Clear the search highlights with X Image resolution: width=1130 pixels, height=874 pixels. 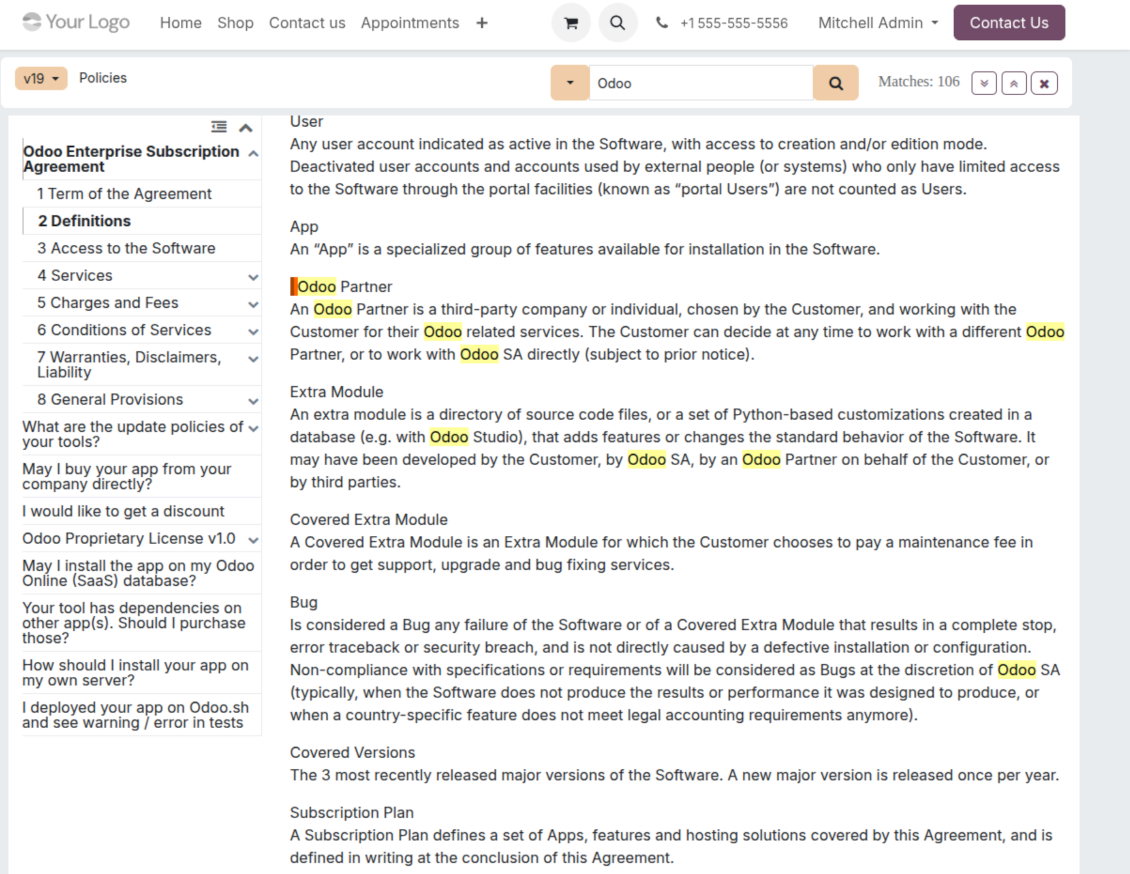pyautogui.click(x=1044, y=83)
